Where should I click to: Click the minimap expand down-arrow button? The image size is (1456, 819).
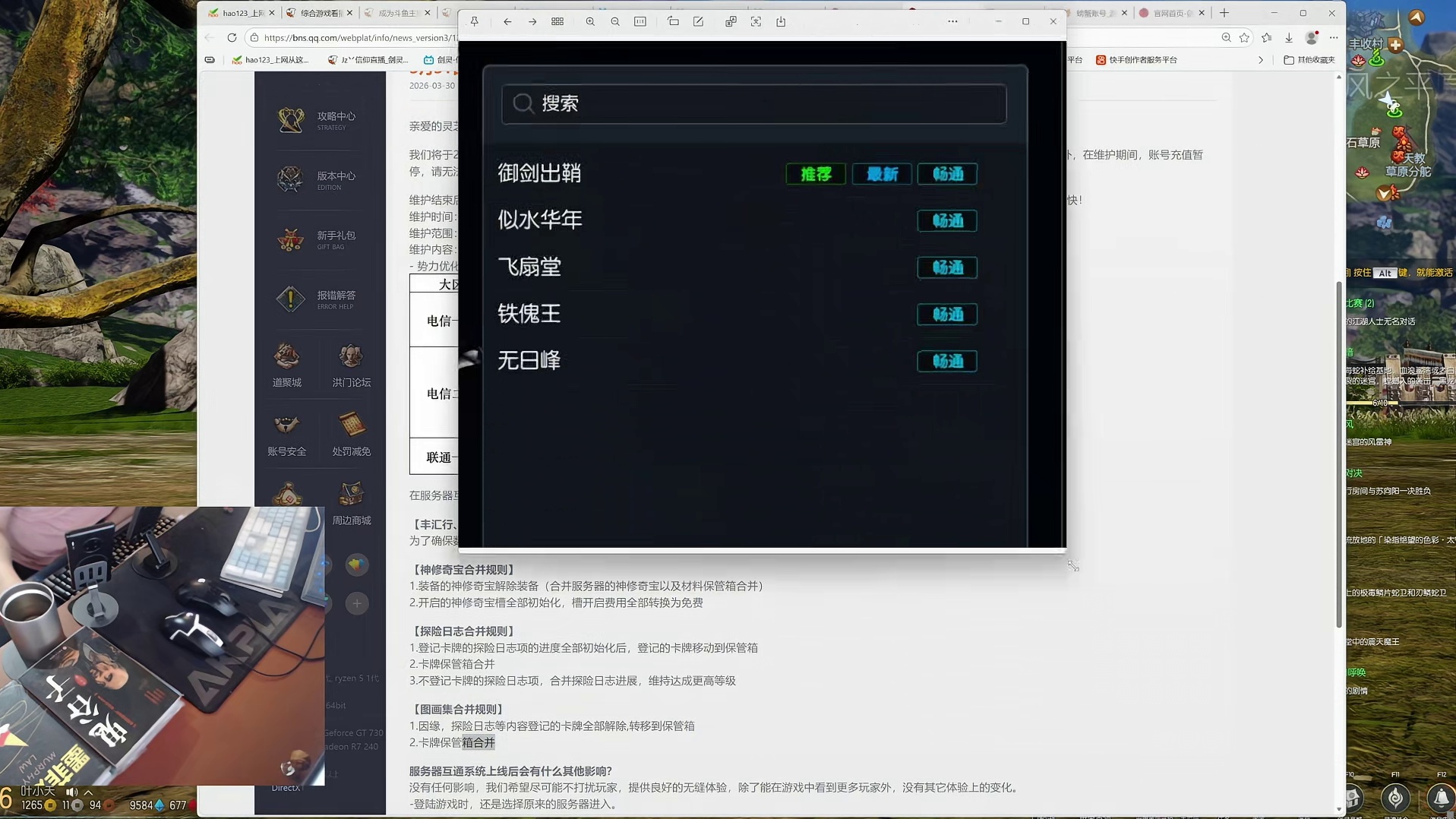pos(1384,194)
